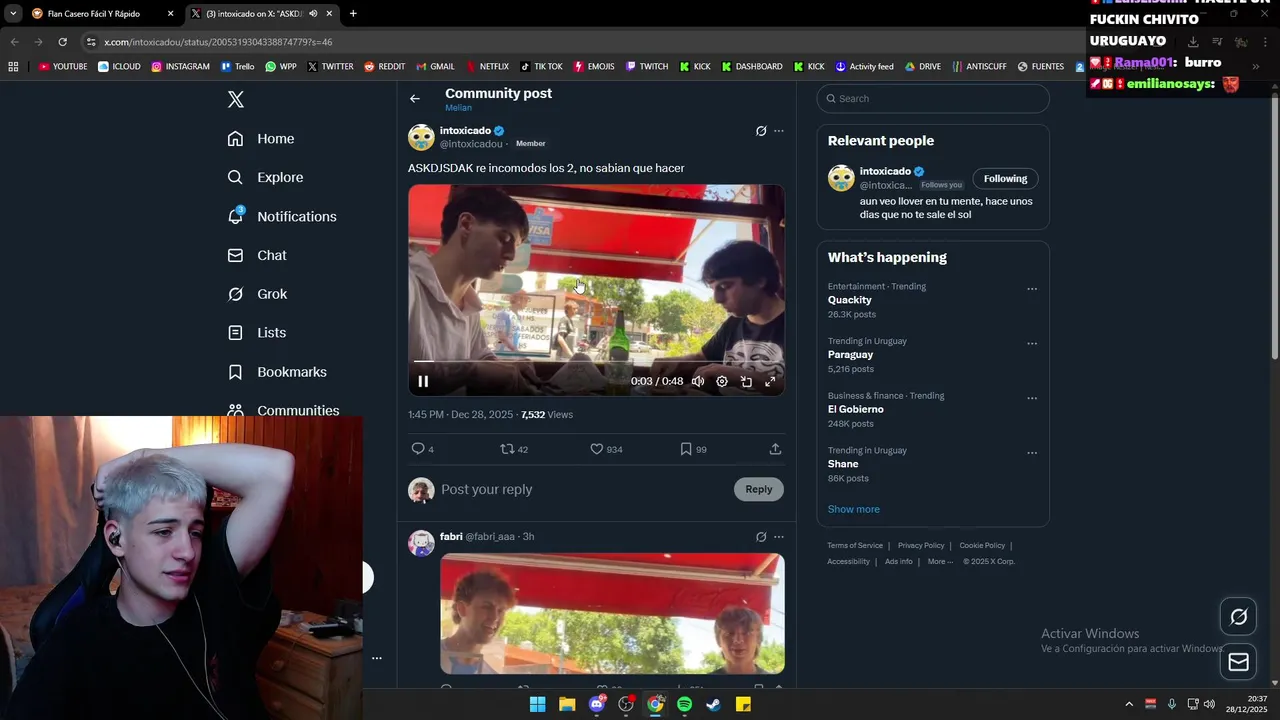
Task: Open options for Paraguay trend
Action: 1032,343
